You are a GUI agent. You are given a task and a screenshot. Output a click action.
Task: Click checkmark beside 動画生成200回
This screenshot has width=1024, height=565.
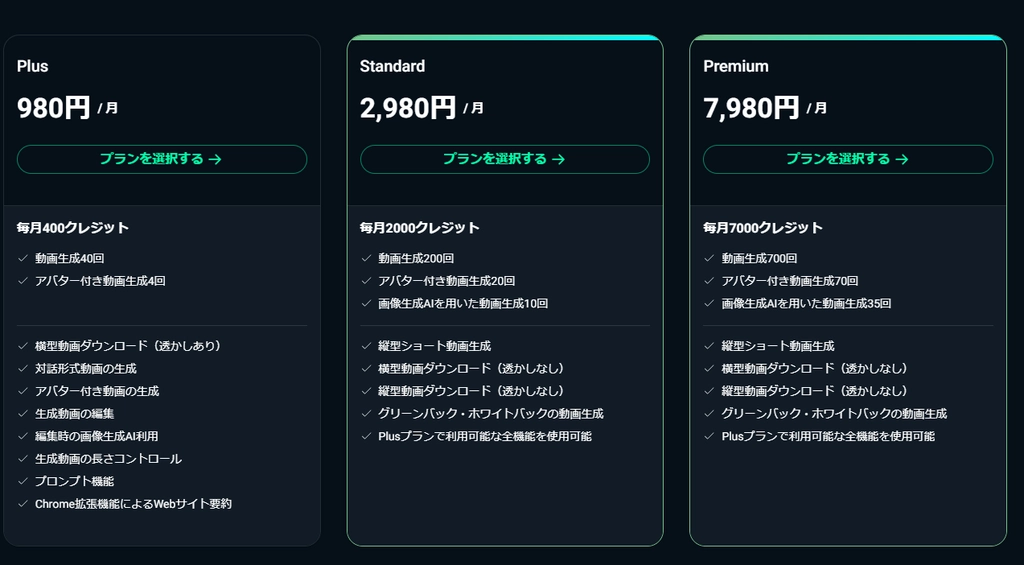coord(366,259)
